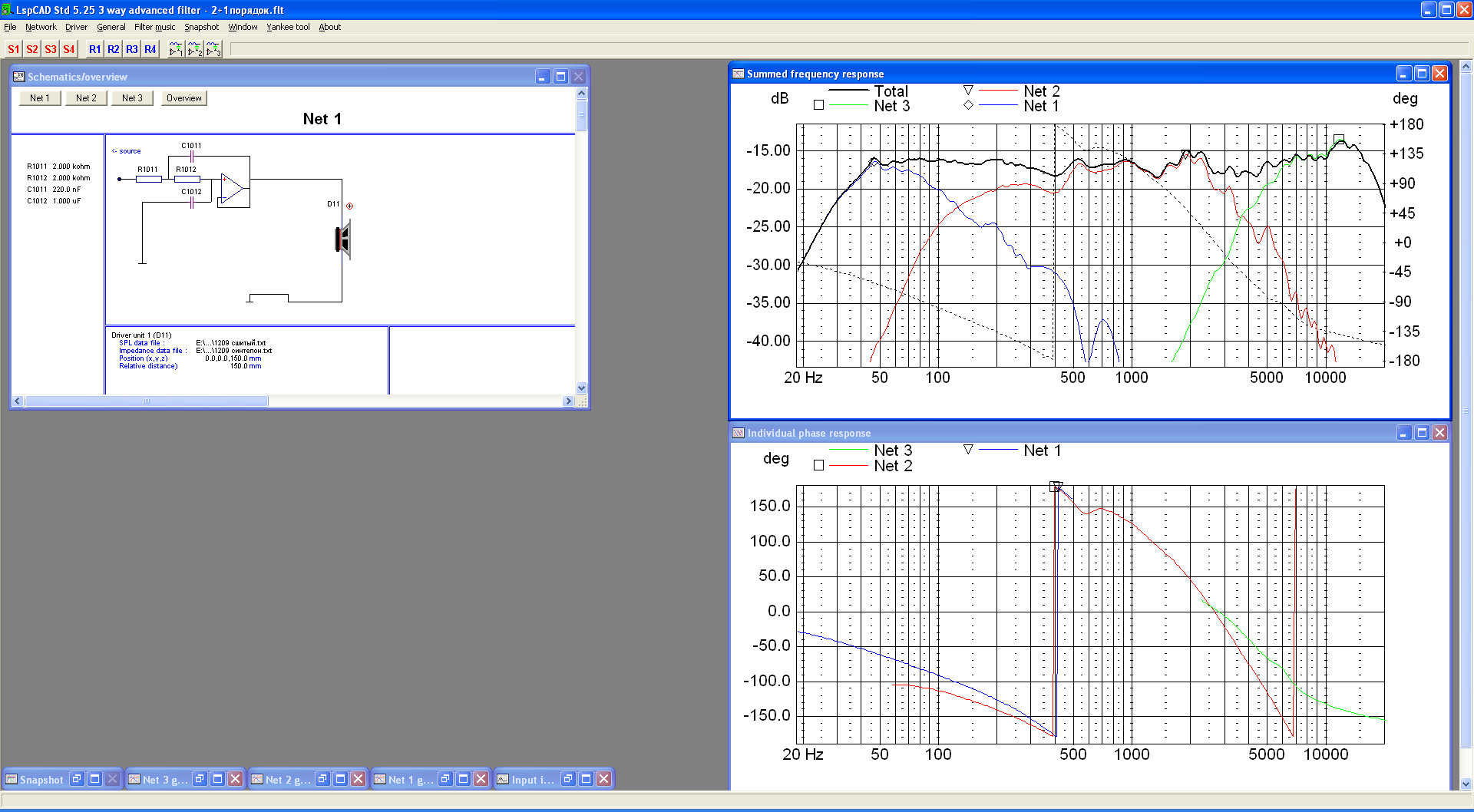
Task: Click the S4 snapshot toolbar button
Action: tap(68, 49)
